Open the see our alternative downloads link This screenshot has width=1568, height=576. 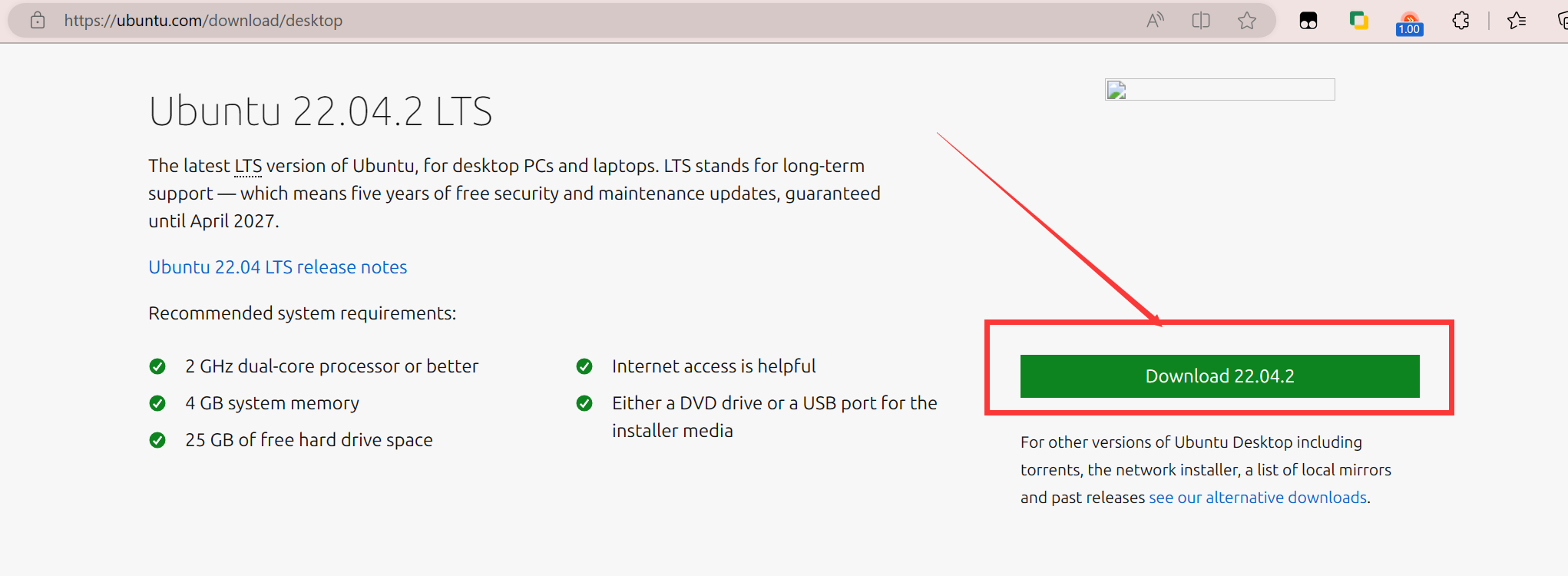[x=1258, y=498]
